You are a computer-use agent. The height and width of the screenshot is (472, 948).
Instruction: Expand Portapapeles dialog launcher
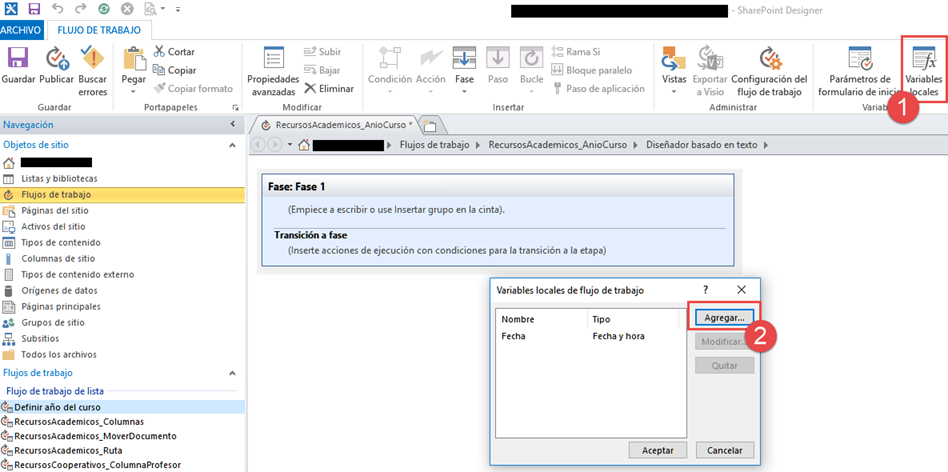235,108
